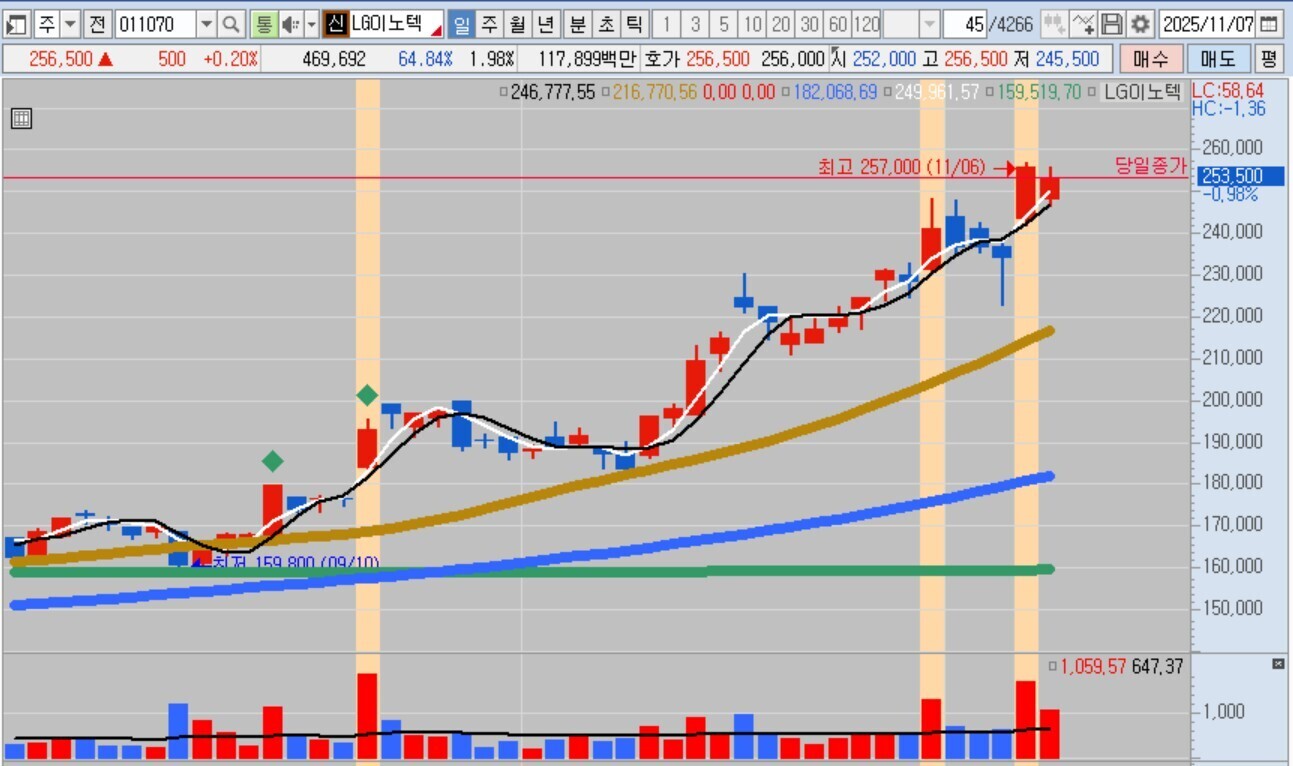Viewport: 1293px width, 766px height.
Task: Click the 평 button
Action: [x=1268, y=59]
